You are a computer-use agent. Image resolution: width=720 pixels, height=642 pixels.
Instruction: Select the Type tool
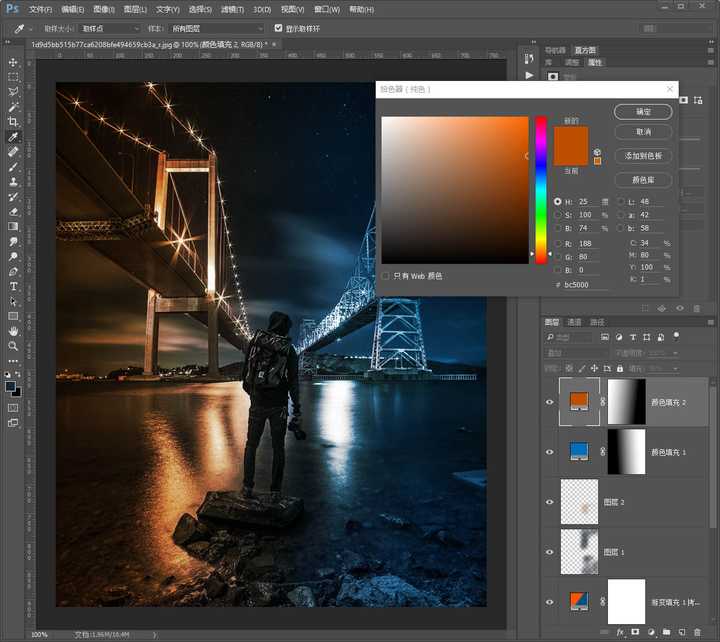(x=13, y=287)
